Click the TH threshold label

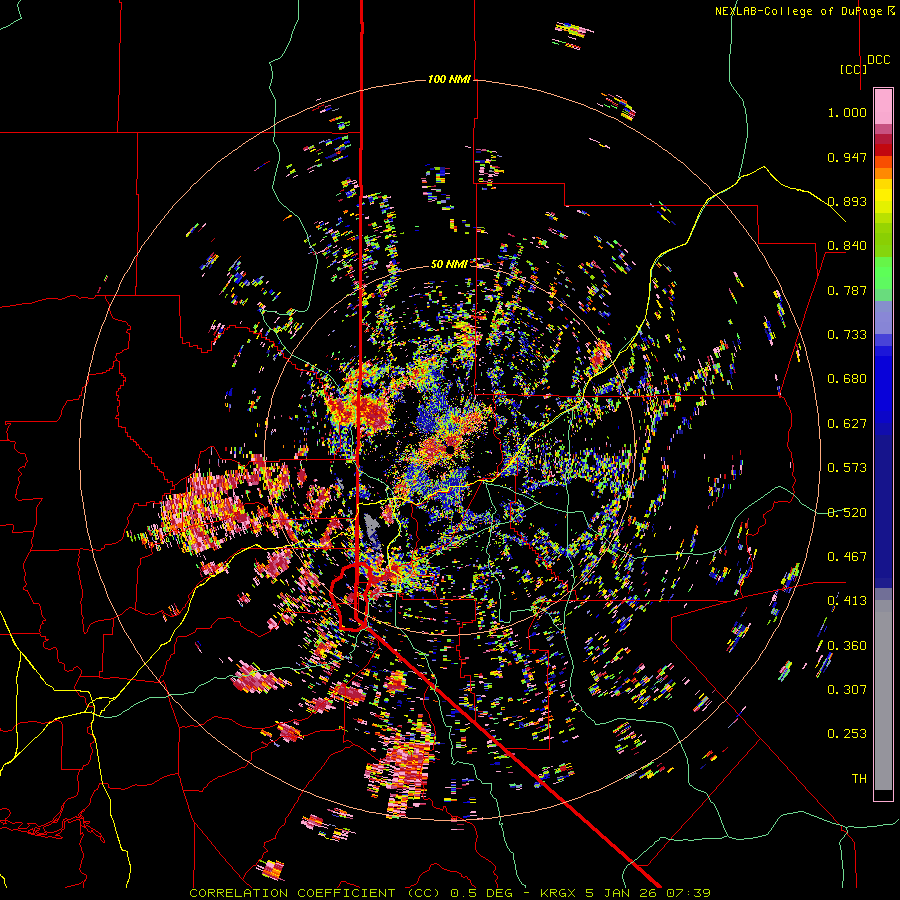(859, 779)
